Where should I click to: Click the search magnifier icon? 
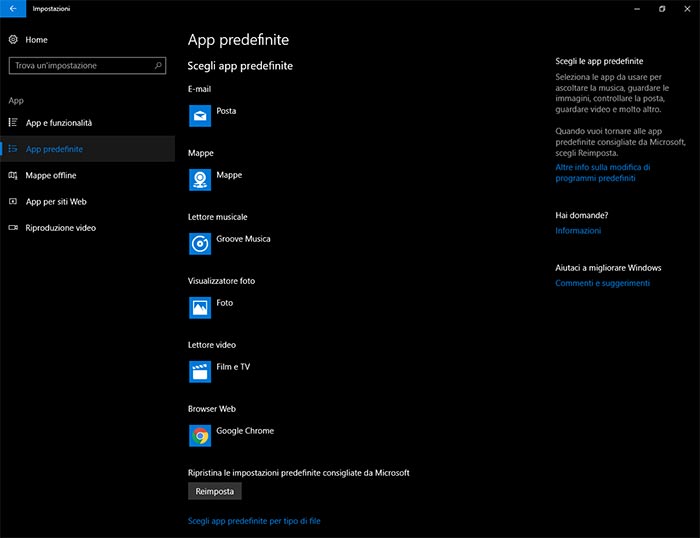(x=158, y=65)
